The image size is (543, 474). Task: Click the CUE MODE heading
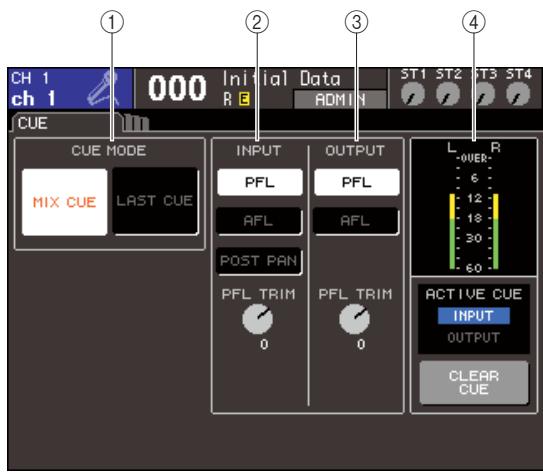(x=109, y=151)
